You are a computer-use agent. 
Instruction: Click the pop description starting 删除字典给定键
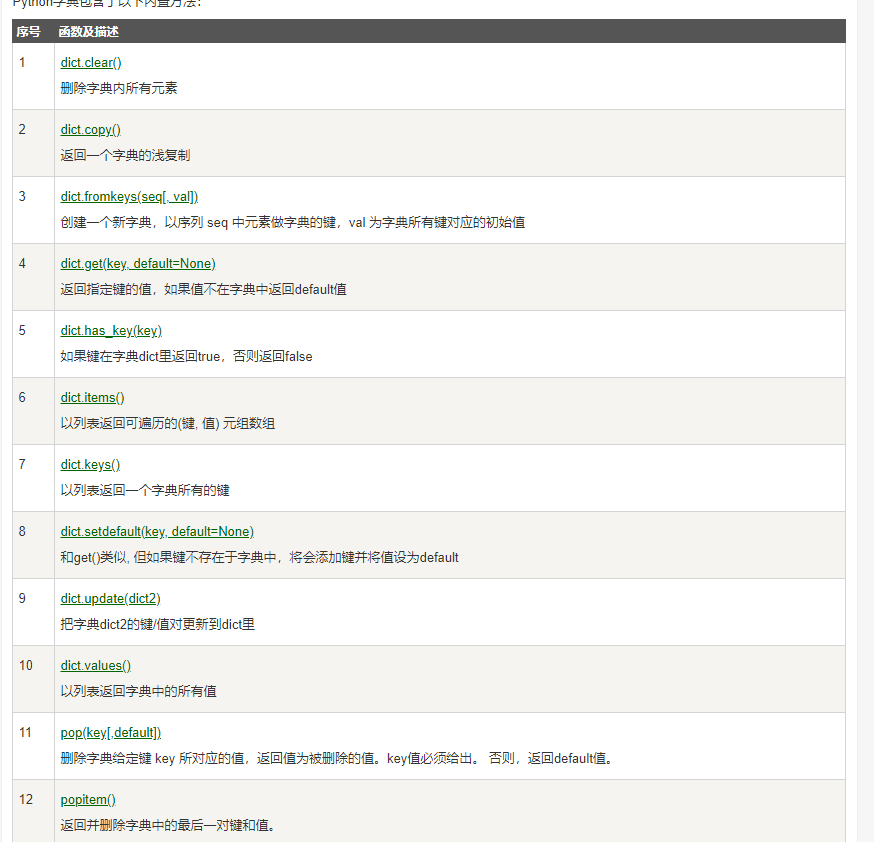coord(337,758)
